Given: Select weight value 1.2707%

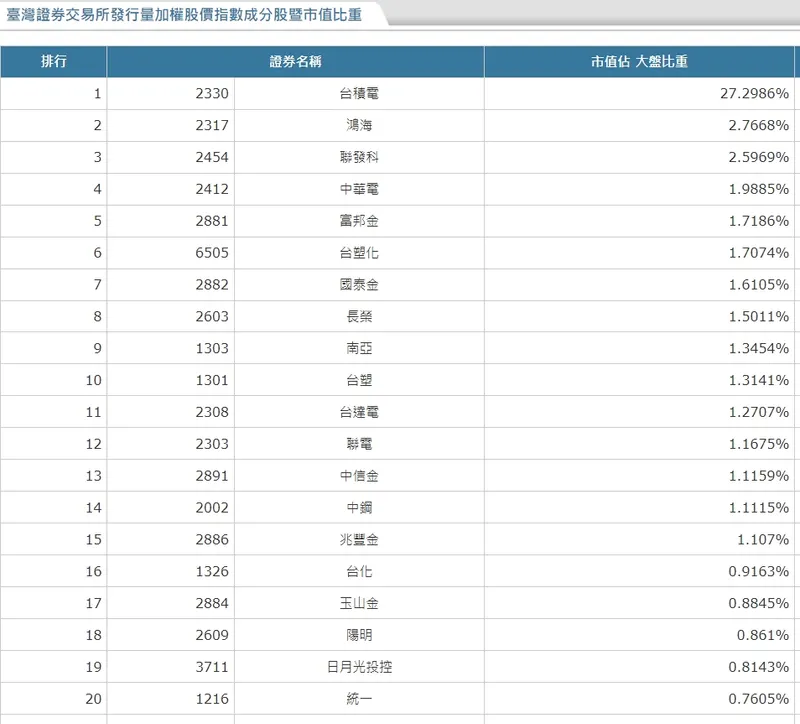Looking at the screenshot, I should (x=758, y=412).
